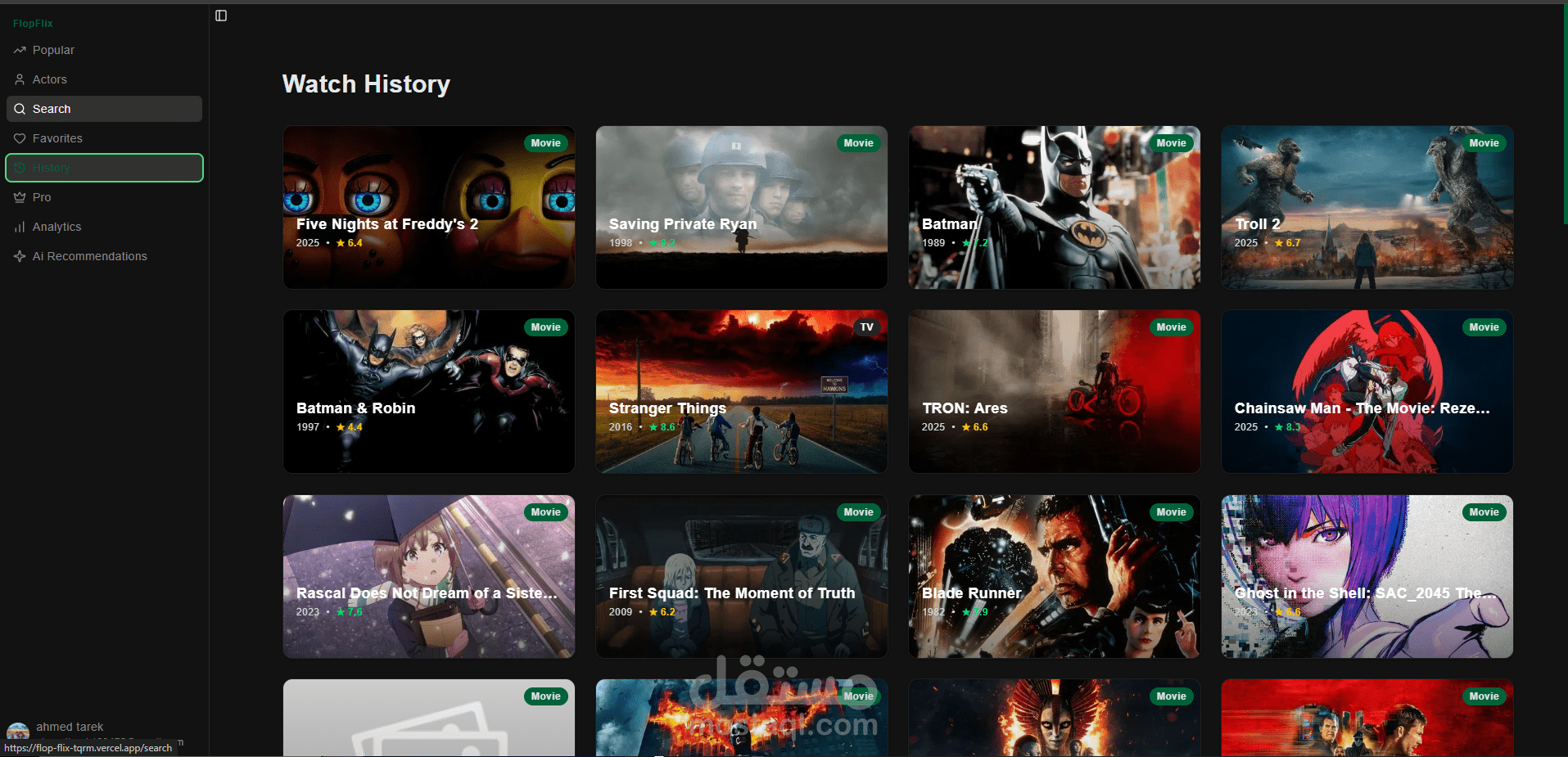Click the Search magnifier icon
Image resolution: width=1568 pixels, height=757 pixels.
click(20, 109)
